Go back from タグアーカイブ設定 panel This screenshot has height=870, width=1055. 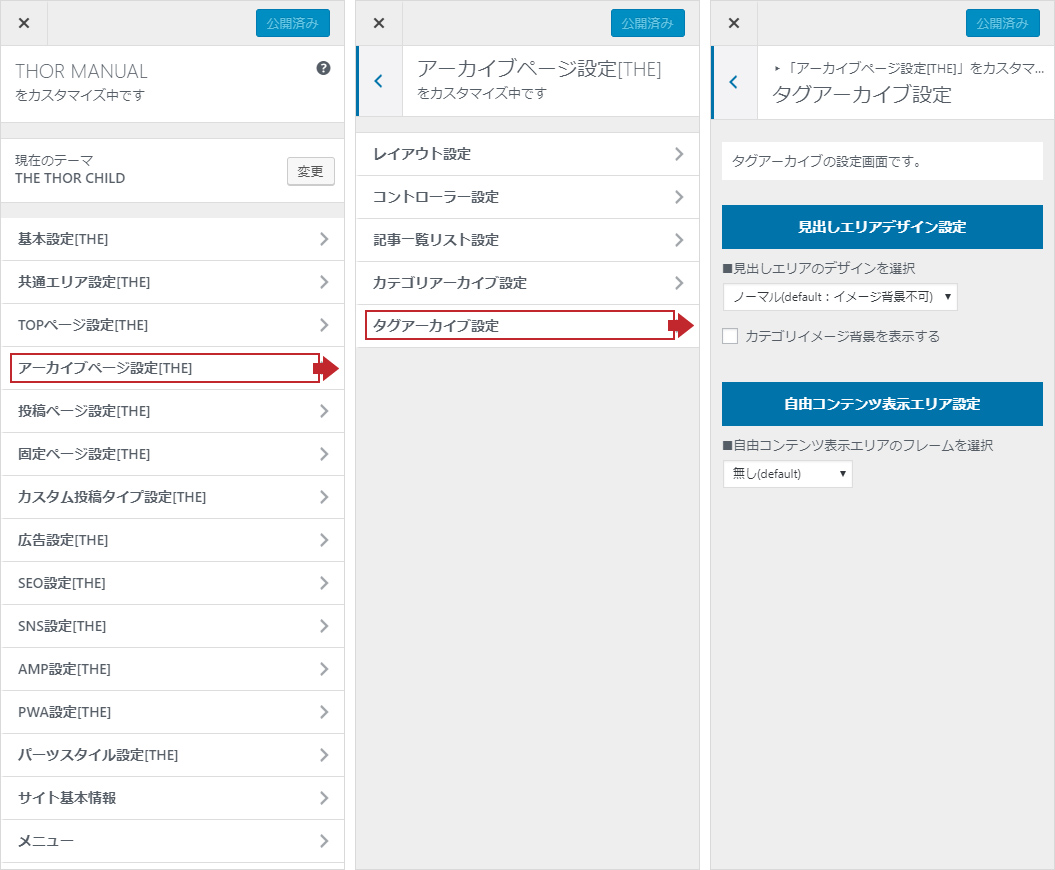733,82
